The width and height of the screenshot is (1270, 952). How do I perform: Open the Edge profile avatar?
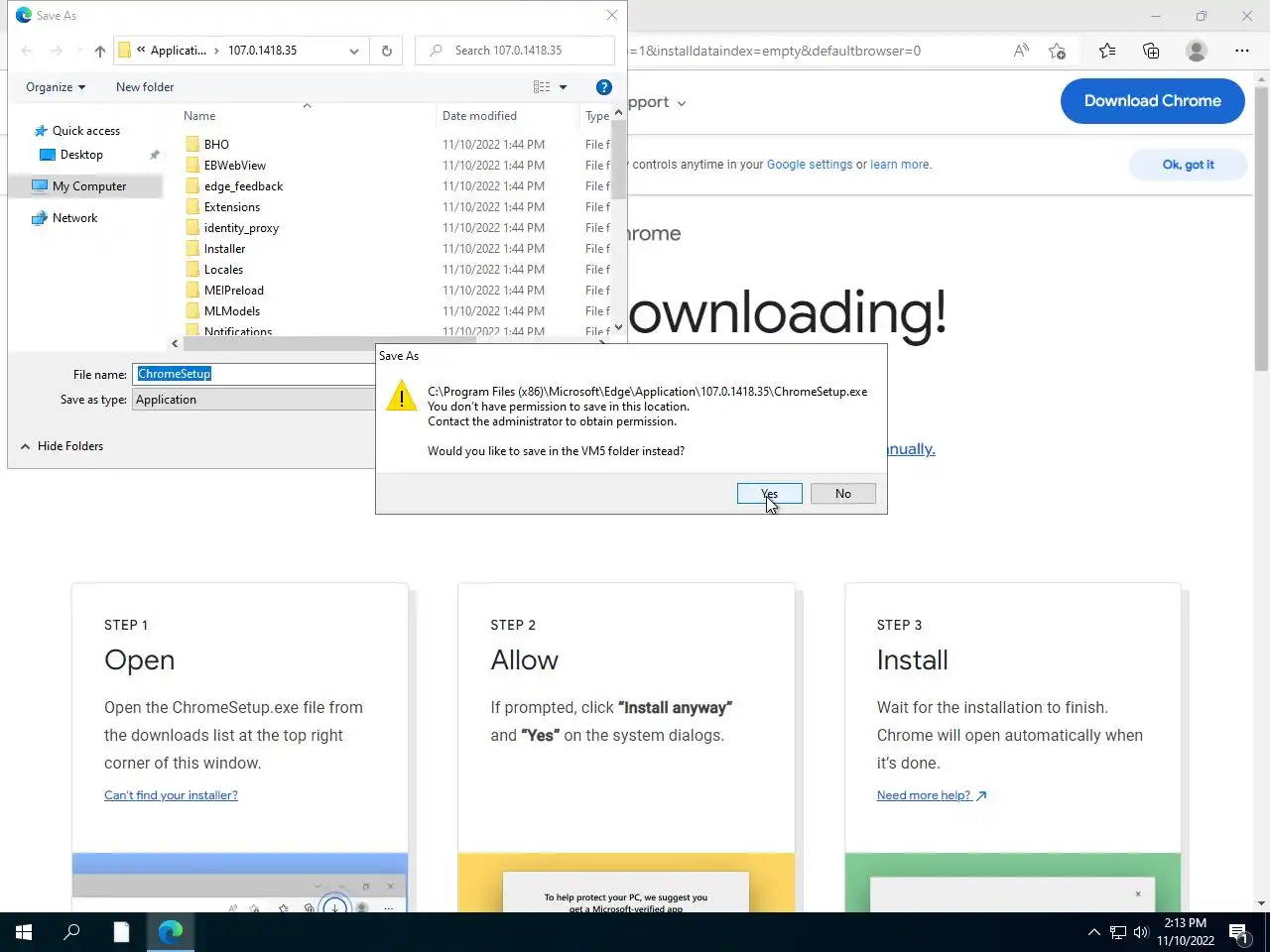tap(1197, 51)
